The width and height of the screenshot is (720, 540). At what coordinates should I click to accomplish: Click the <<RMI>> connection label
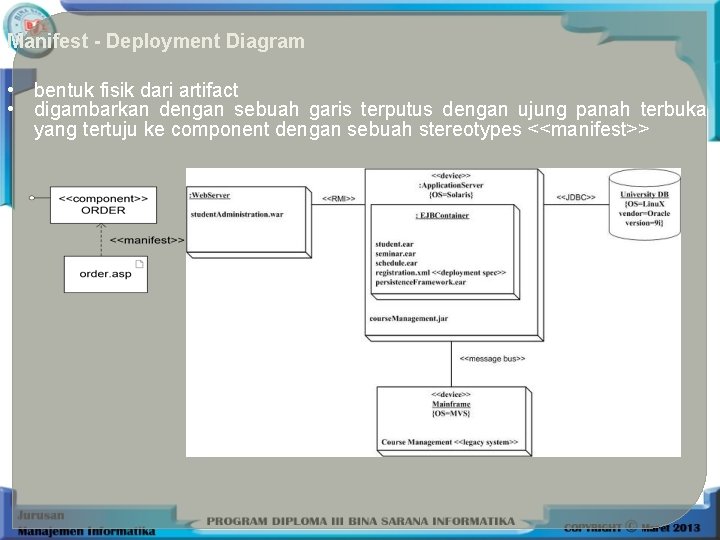[x=338, y=199]
